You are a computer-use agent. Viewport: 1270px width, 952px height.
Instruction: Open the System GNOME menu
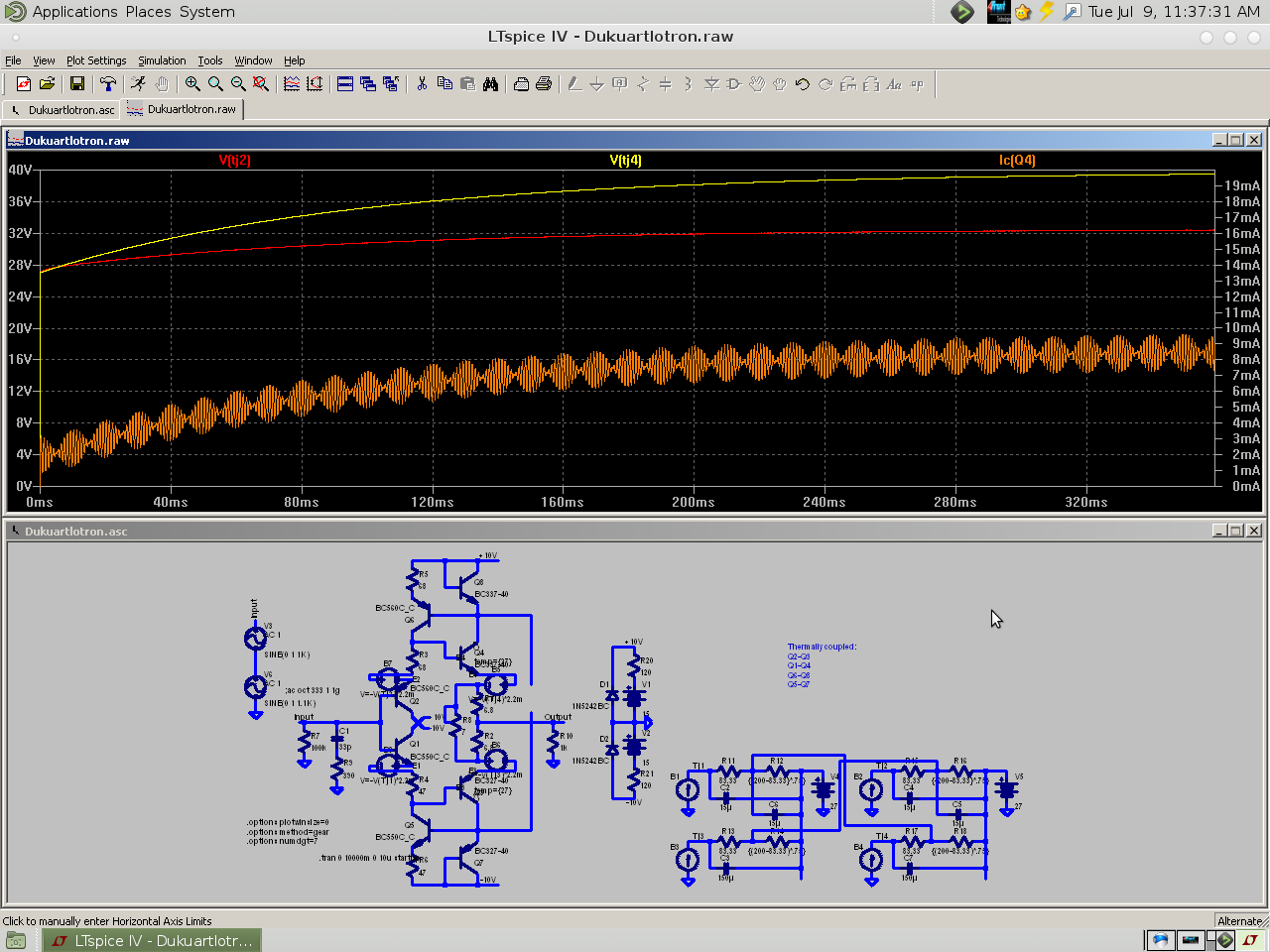(x=207, y=12)
